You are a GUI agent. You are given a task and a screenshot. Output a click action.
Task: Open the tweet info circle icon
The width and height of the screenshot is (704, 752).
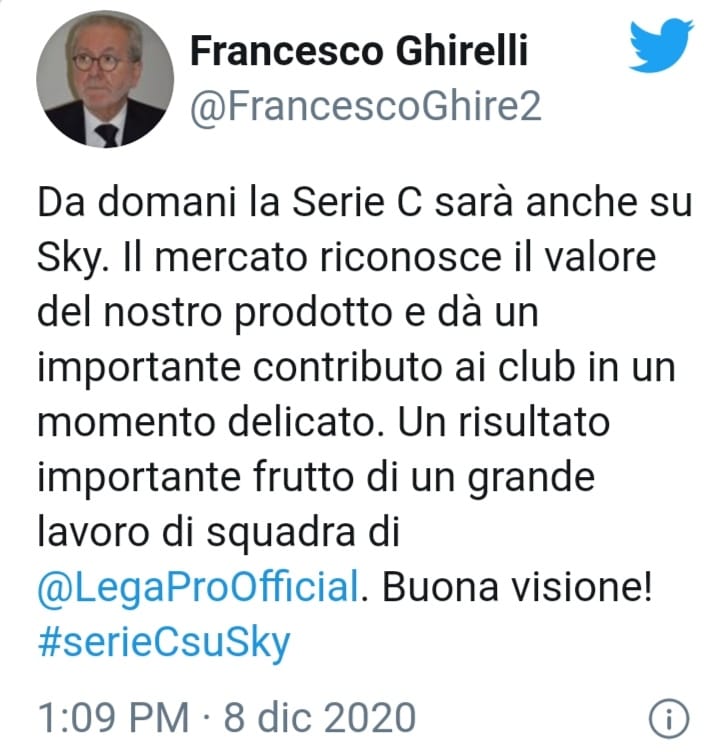click(669, 718)
